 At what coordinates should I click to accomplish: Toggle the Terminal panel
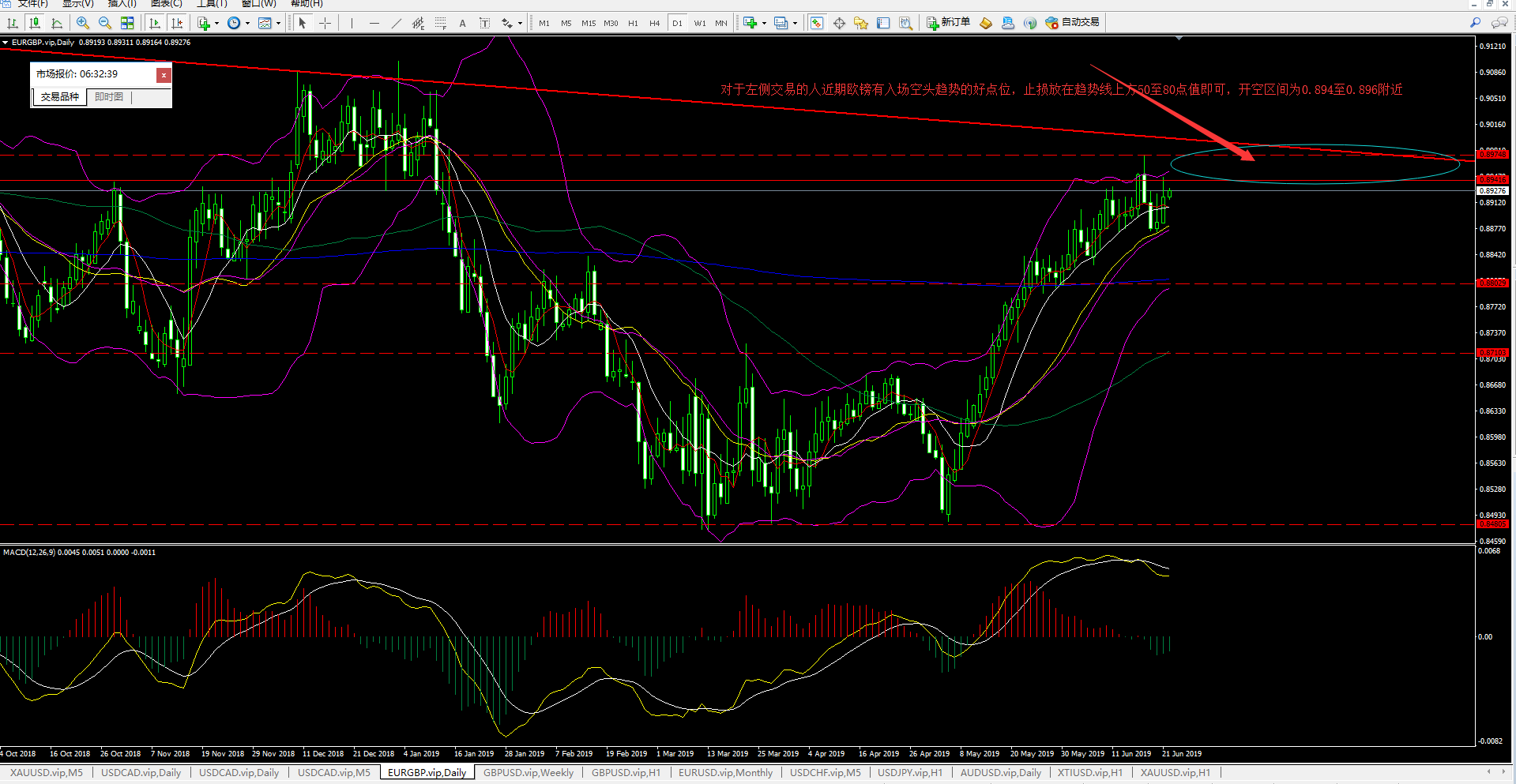click(x=883, y=23)
